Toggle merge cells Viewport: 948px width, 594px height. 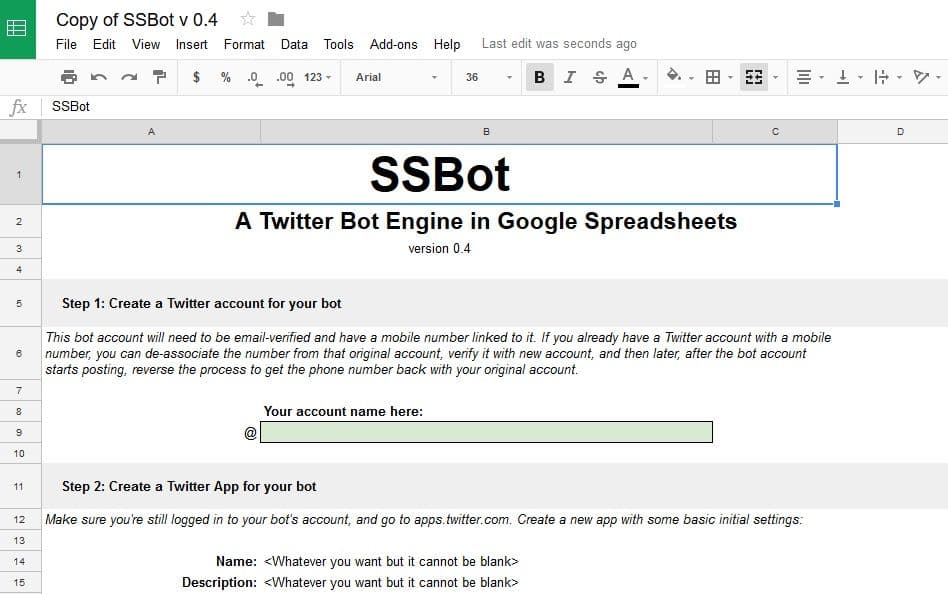coord(753,77)
